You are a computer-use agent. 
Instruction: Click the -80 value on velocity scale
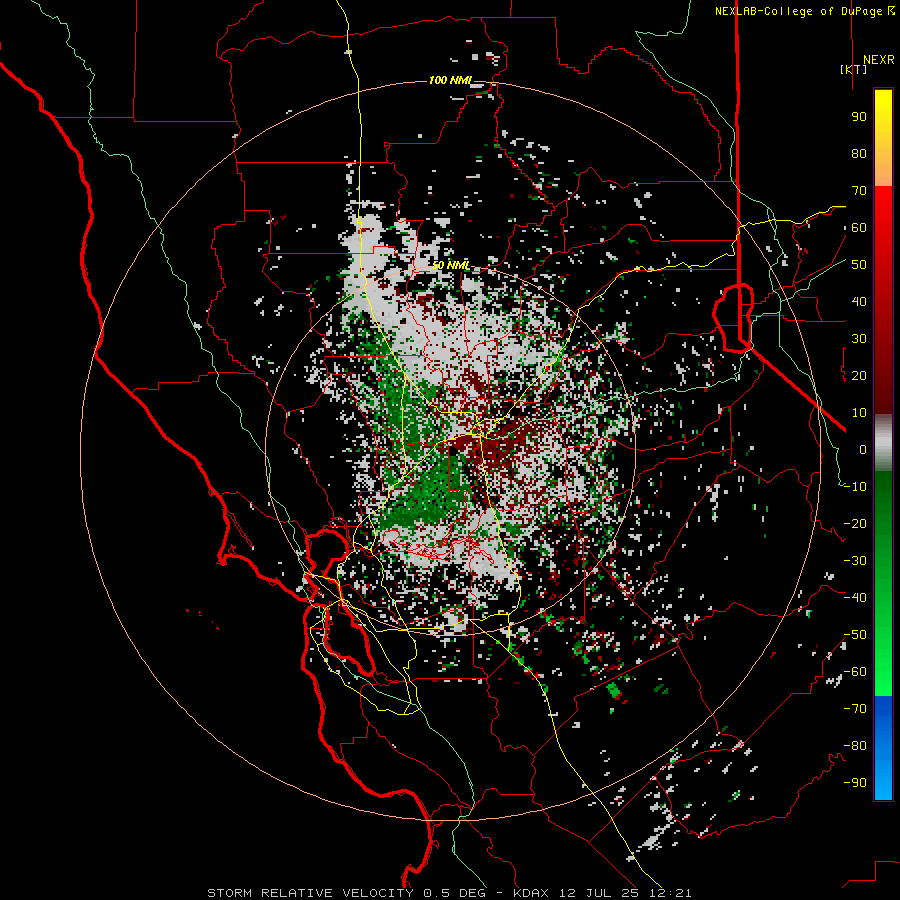pyautogui.click(x=855, y=746)
